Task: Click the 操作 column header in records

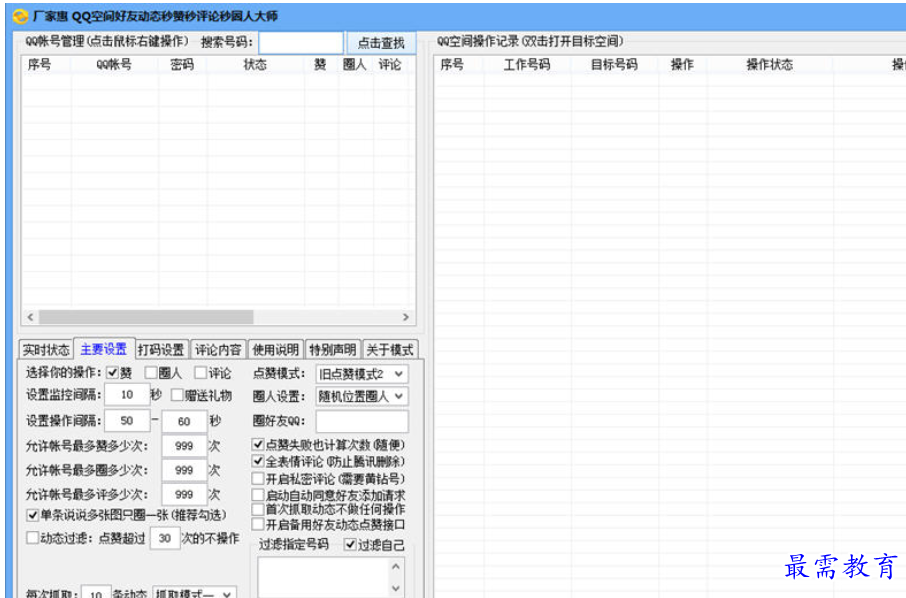Action: tap(682, 64)
